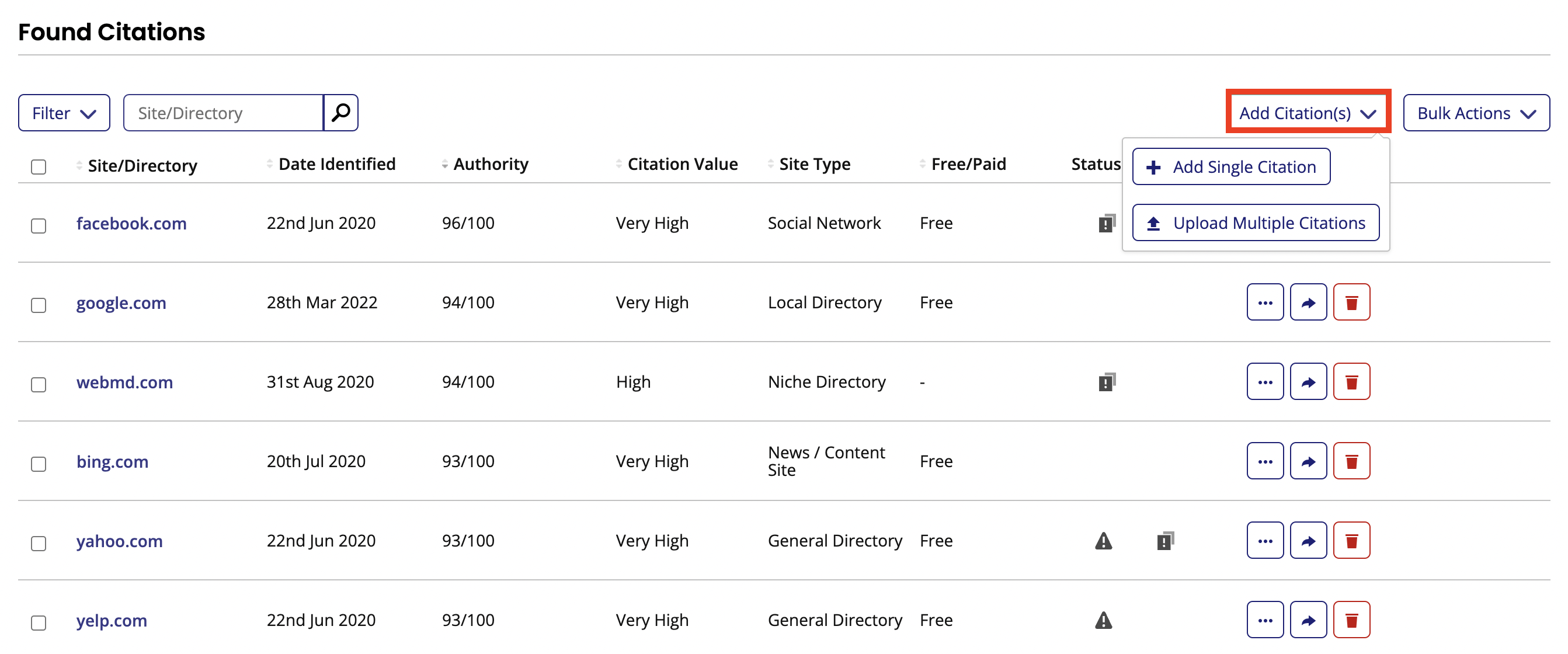Delete the webmd.com citation
The image size is (1568, 654).
click(1351, 381)
